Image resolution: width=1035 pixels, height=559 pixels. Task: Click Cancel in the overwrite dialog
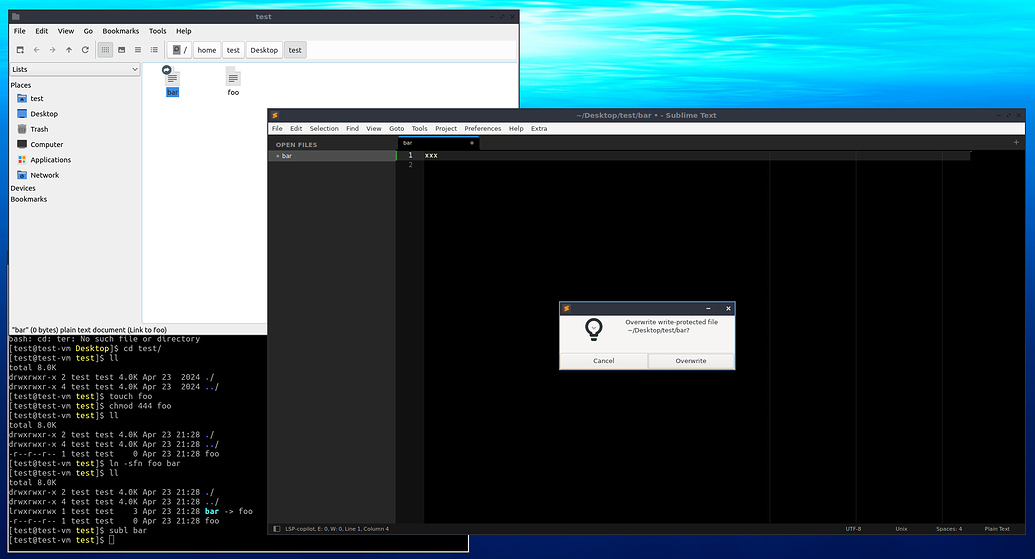(x=603, y=360)
